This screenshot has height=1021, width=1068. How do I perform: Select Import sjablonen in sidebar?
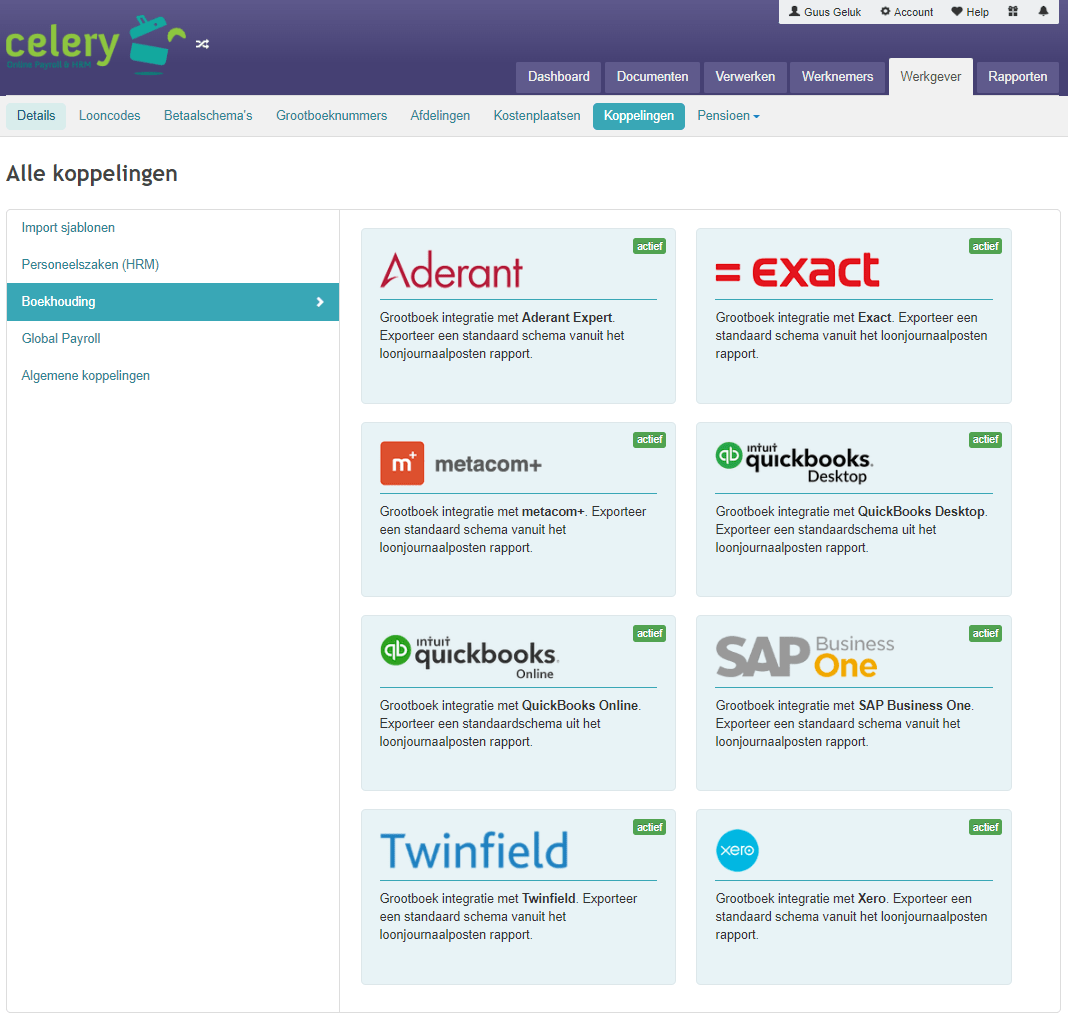tap(173, 227)
